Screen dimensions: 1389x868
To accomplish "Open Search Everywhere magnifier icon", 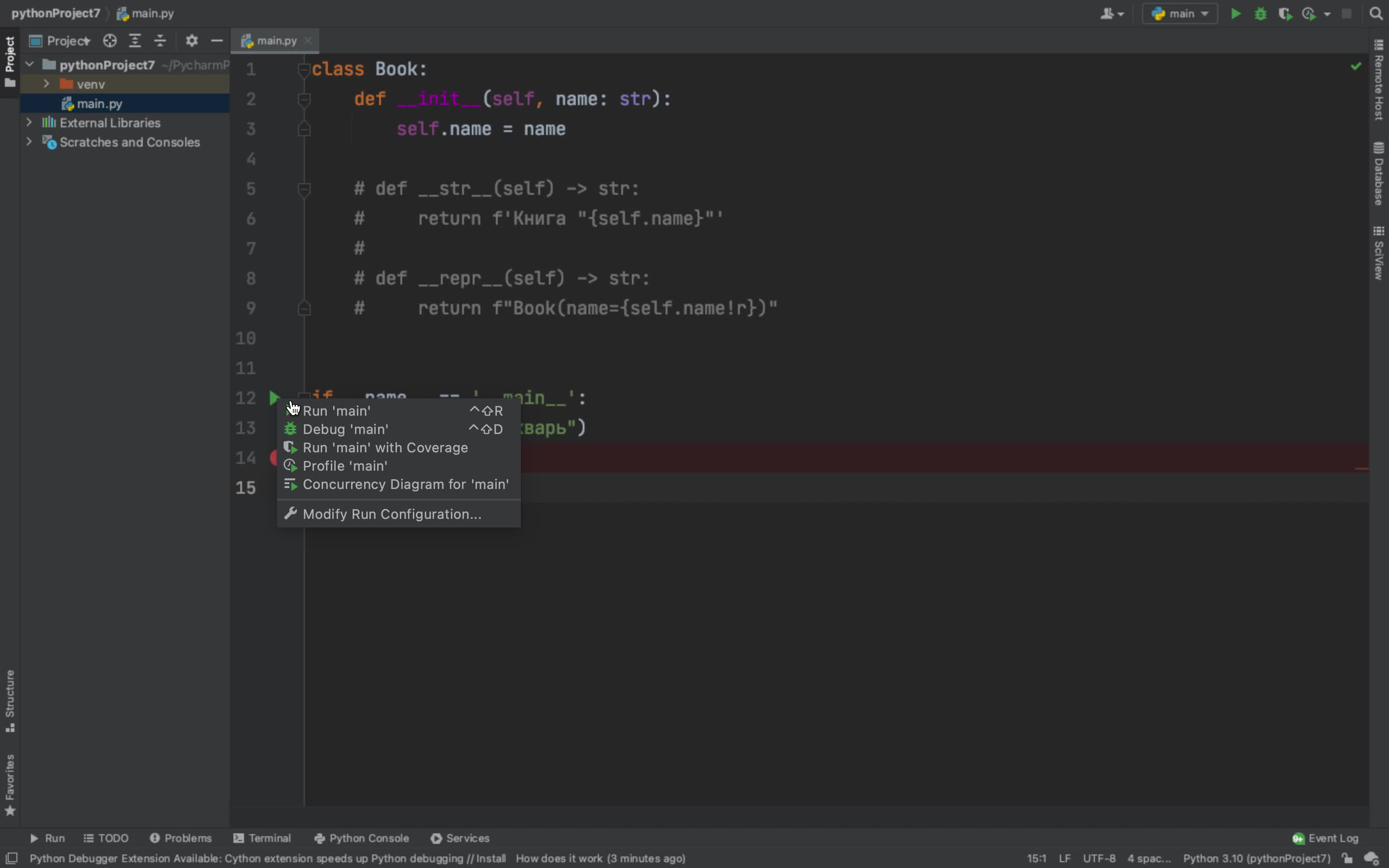I will pyautogui.click(x=1376, y=14).
